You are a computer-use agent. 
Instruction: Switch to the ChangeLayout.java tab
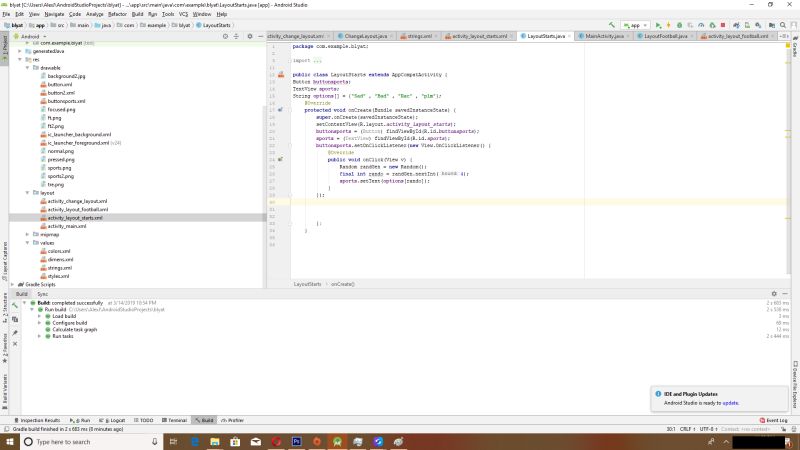(365, 36)
